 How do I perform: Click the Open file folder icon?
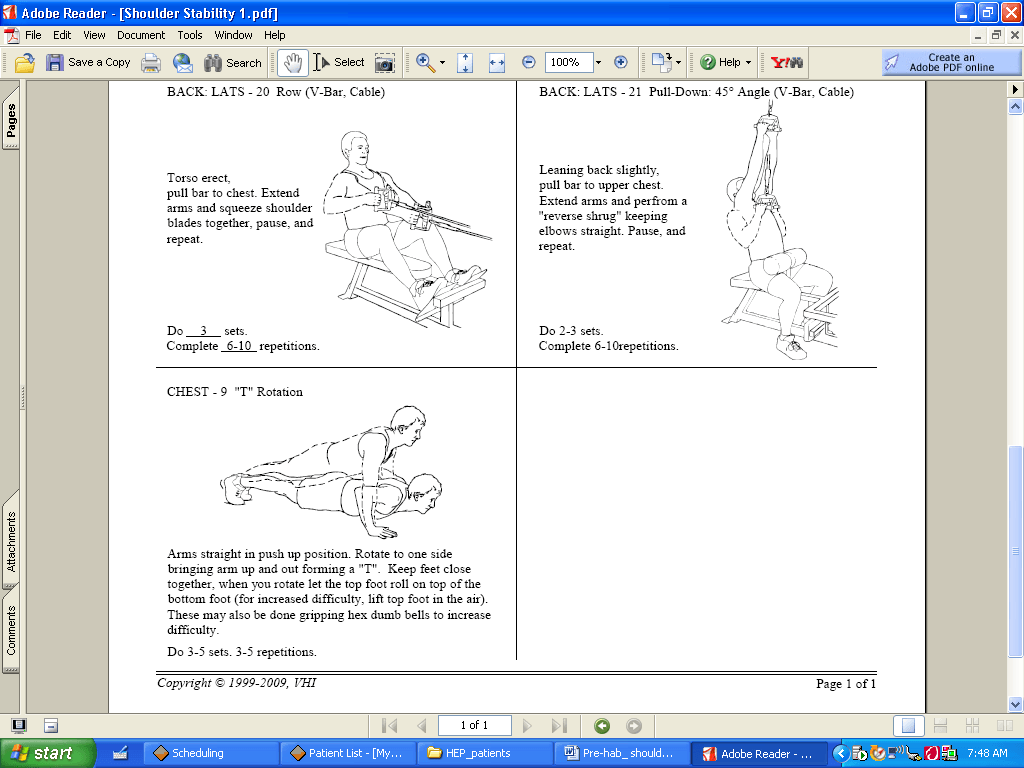click(25, 62)
